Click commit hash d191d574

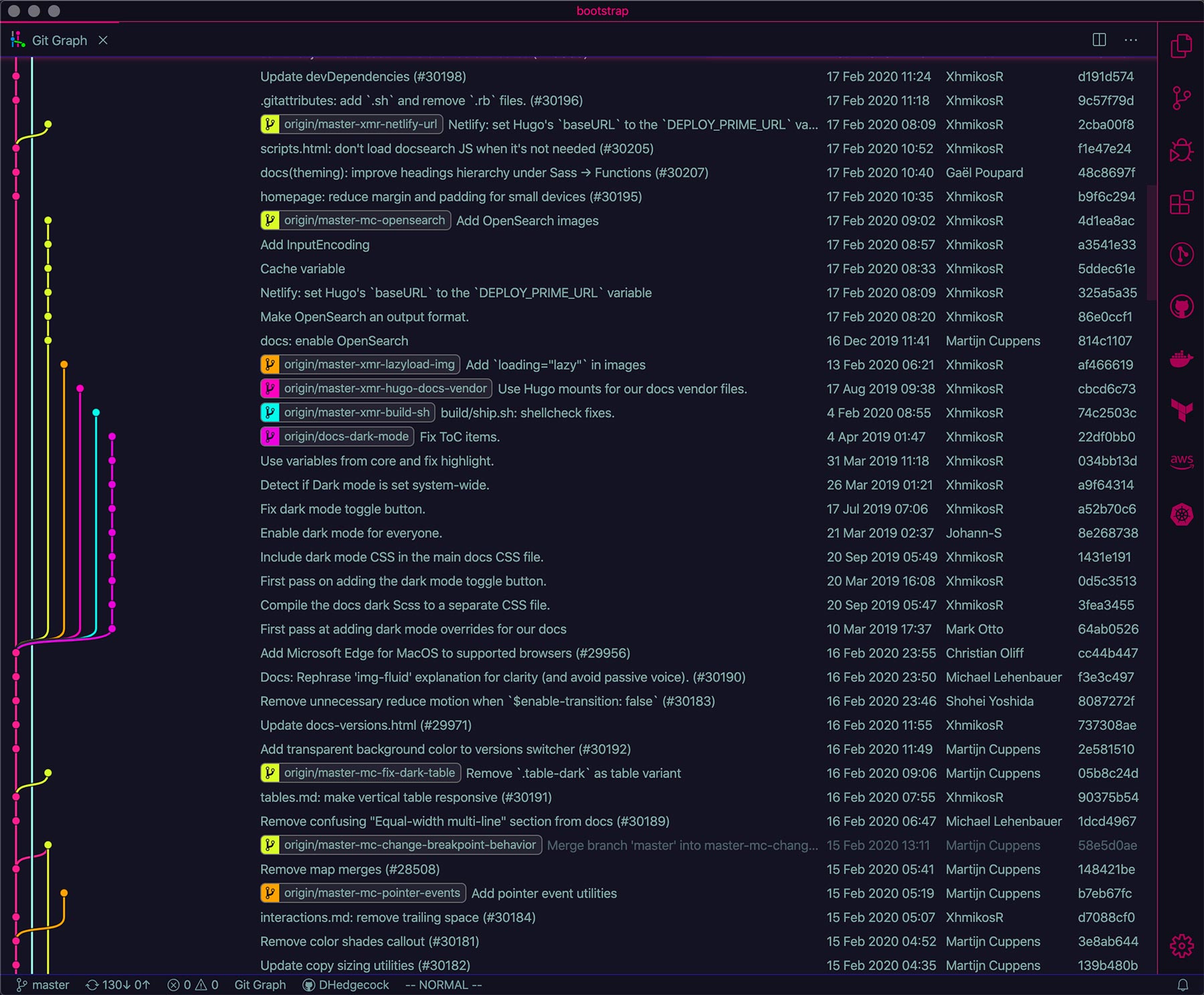click(1106, 76)
